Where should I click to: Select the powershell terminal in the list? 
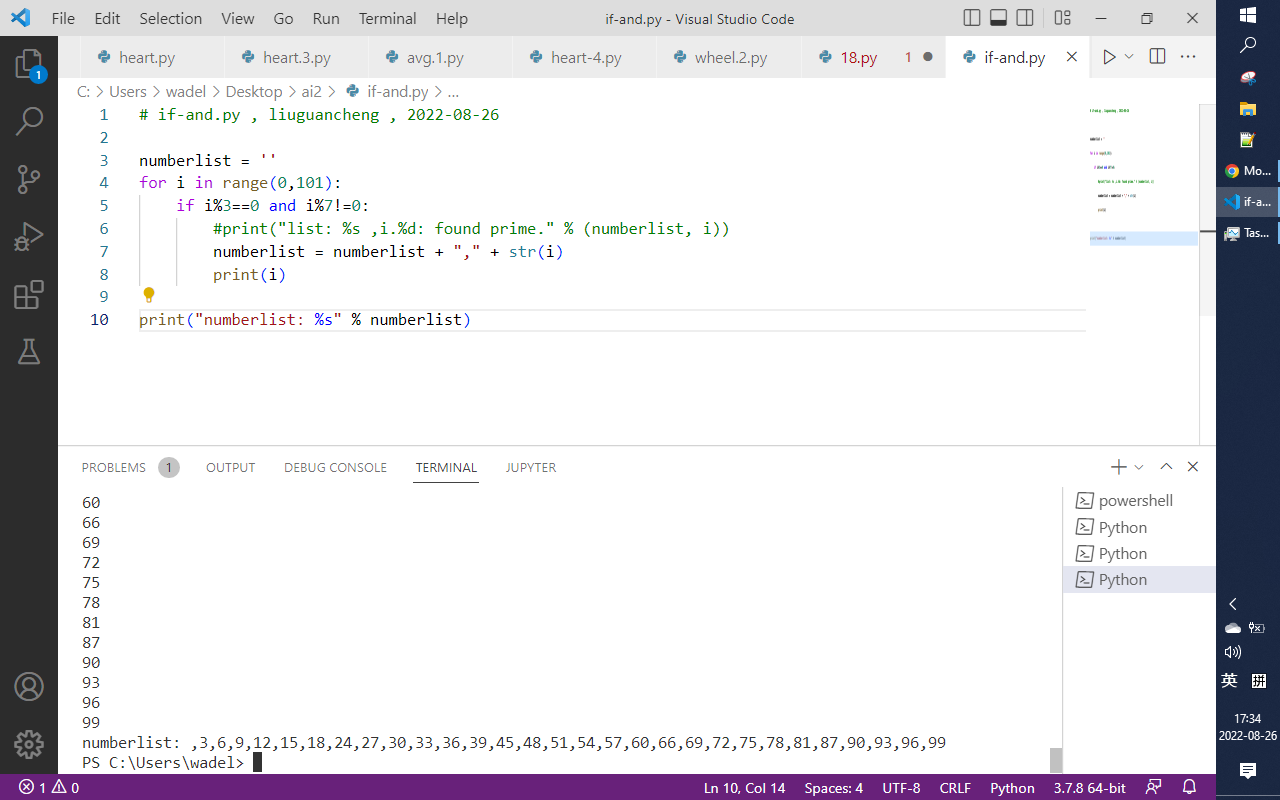click(x=1135, y=500)
